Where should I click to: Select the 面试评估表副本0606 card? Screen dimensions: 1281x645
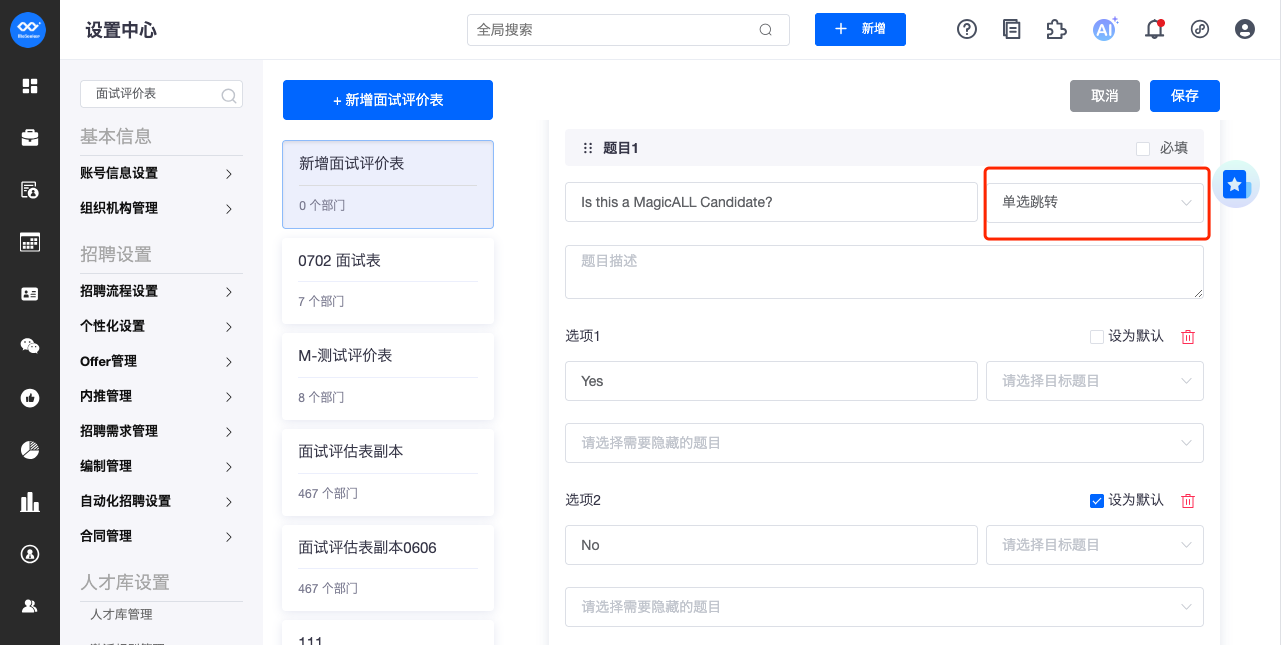[388, 568]
